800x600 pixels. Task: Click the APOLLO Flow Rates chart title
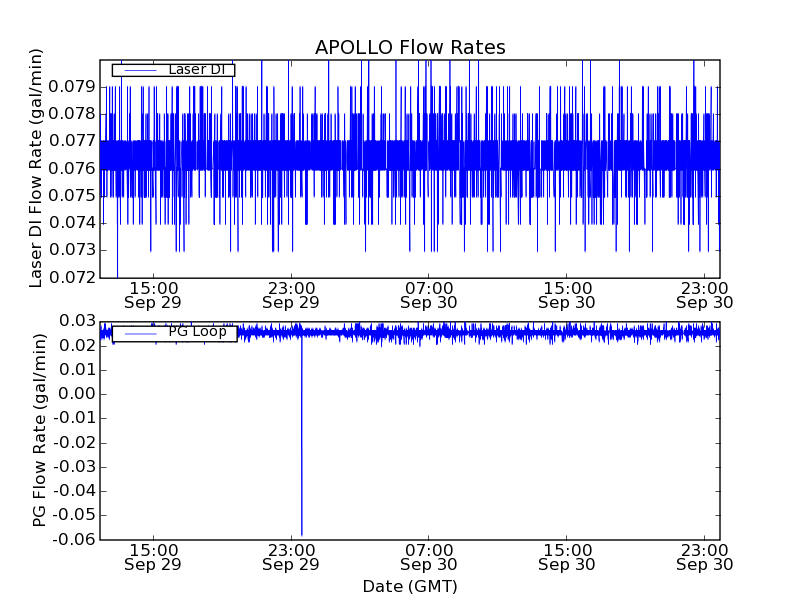tap(410, 48)
